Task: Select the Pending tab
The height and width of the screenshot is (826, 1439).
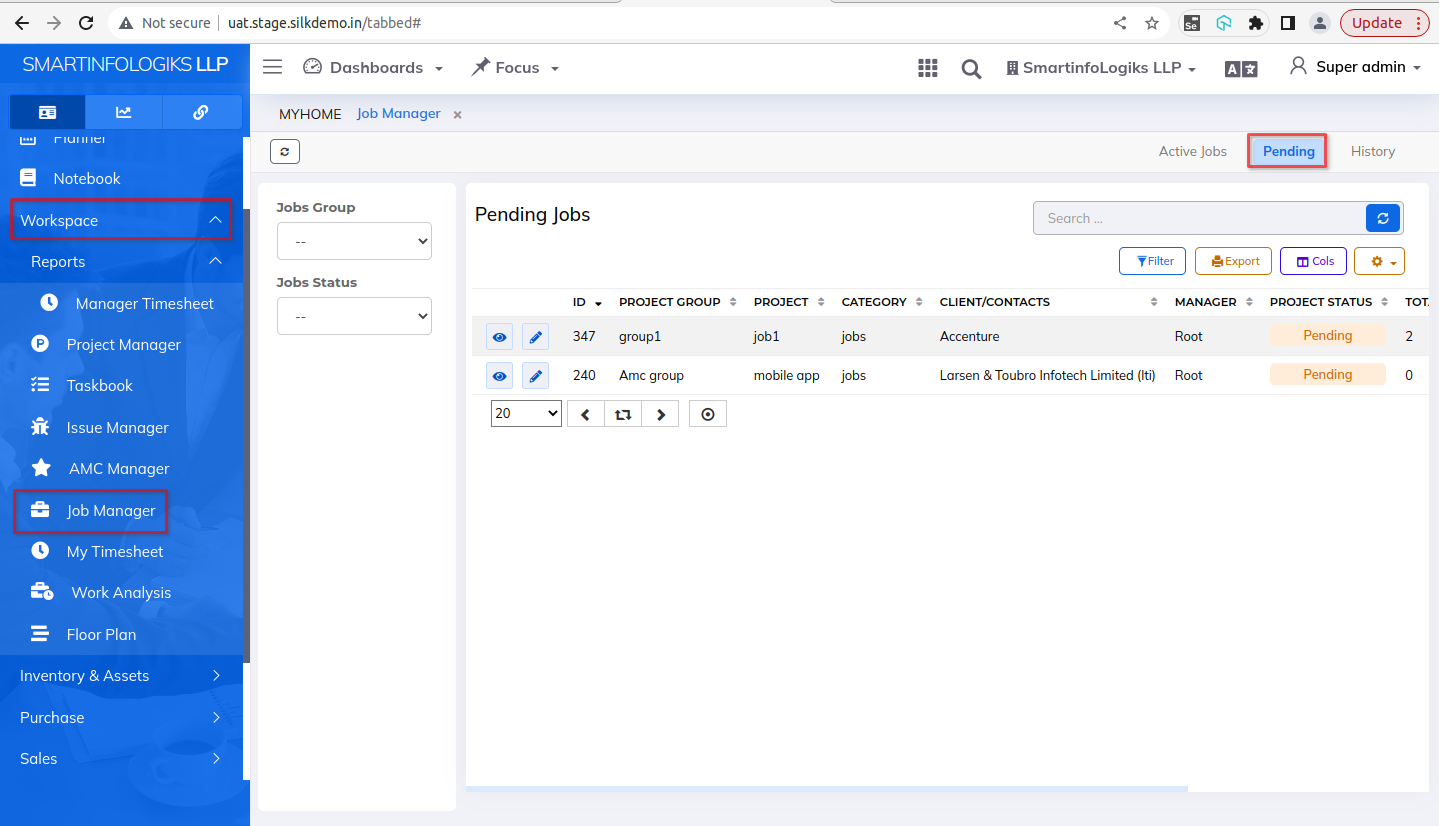Action: (1288, 151)
